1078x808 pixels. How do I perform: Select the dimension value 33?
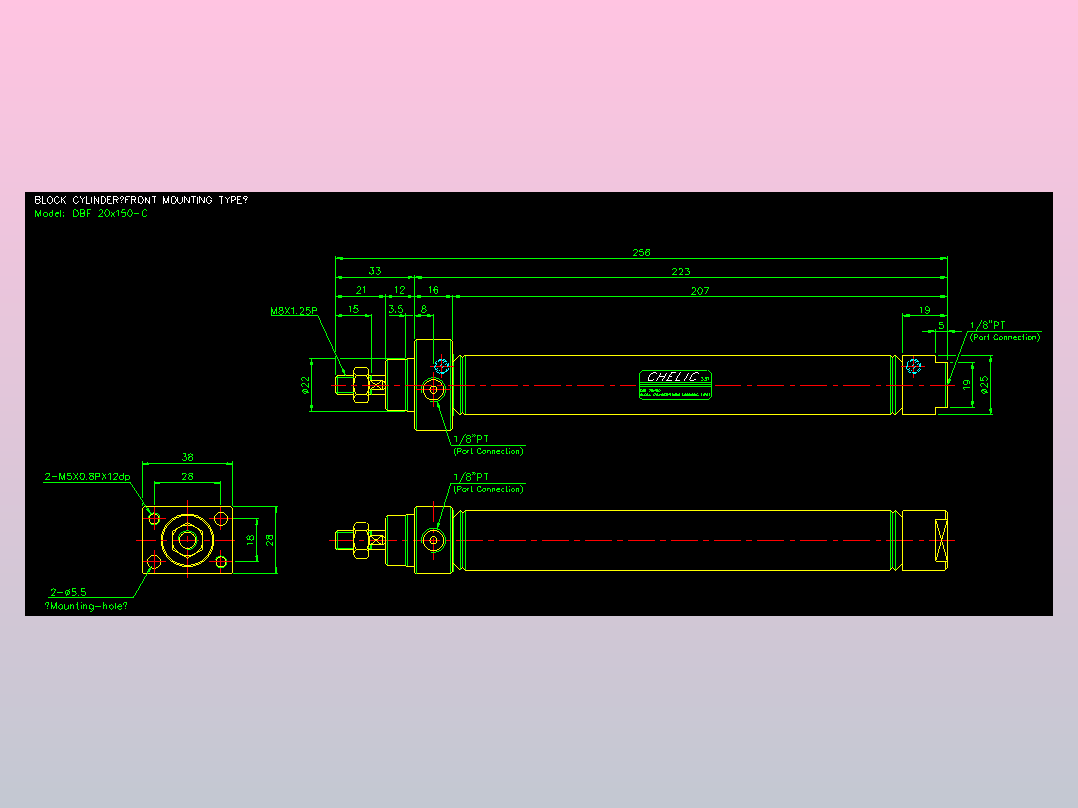tap(375, 271)
